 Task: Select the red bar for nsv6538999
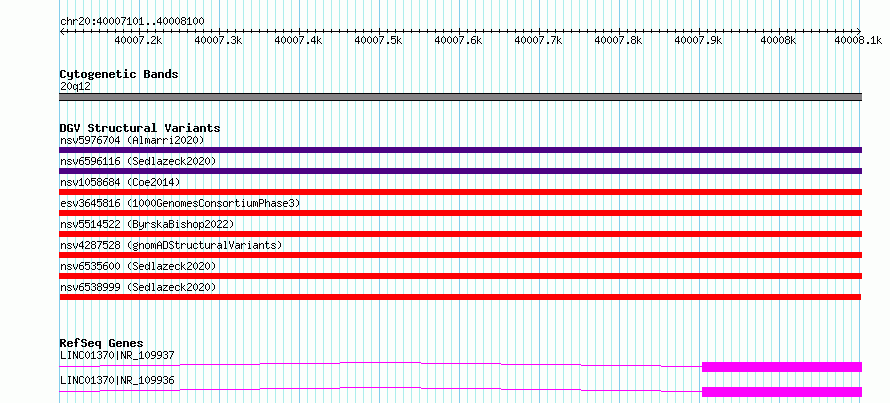click(460, 297)
